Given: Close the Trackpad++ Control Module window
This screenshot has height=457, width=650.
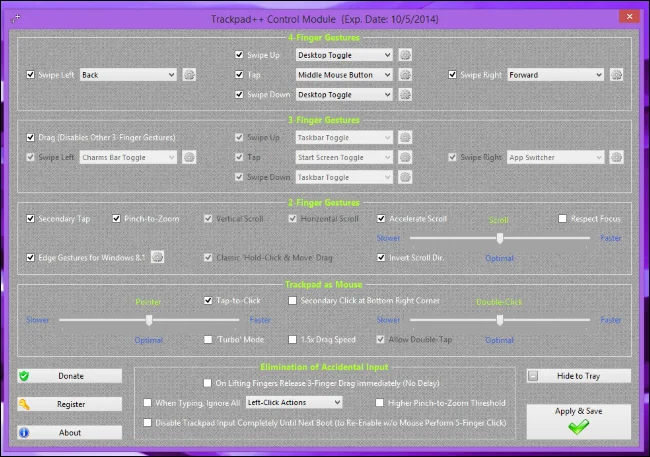Looking at the screenshot, I should coord(629,16).
